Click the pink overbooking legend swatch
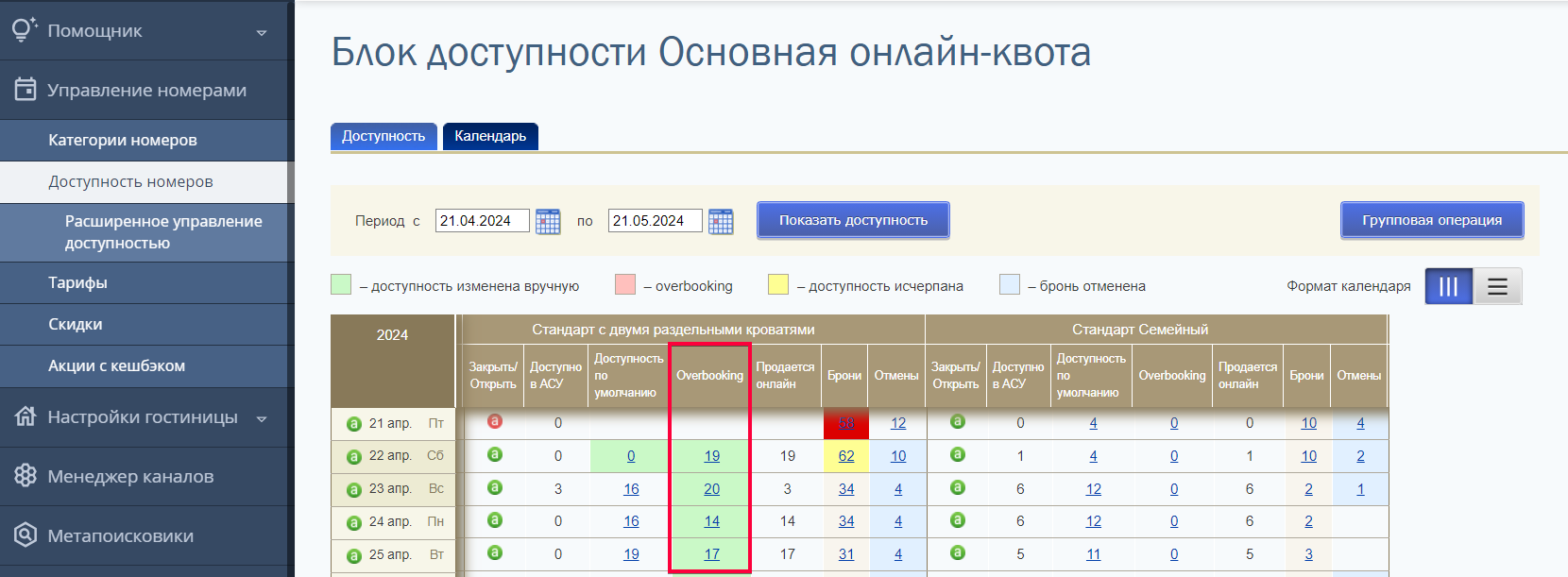The image size is (1568, 577). click(625, 284)
